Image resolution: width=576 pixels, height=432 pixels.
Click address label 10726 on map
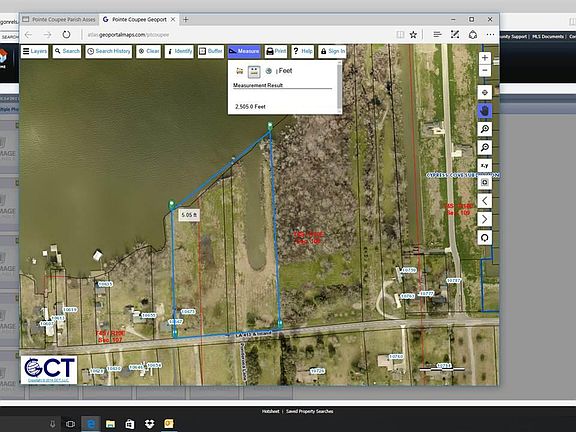click(x=317, y=371)
